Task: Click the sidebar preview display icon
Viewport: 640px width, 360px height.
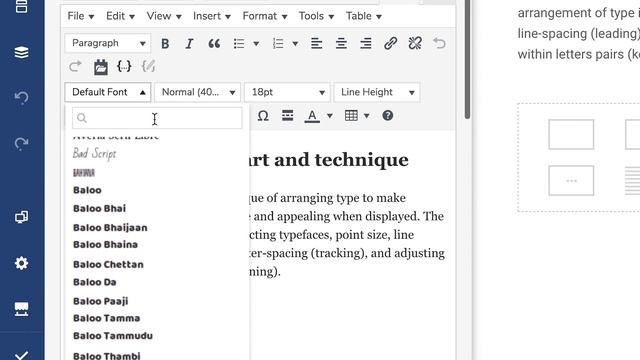Action: tap(21, 309)
